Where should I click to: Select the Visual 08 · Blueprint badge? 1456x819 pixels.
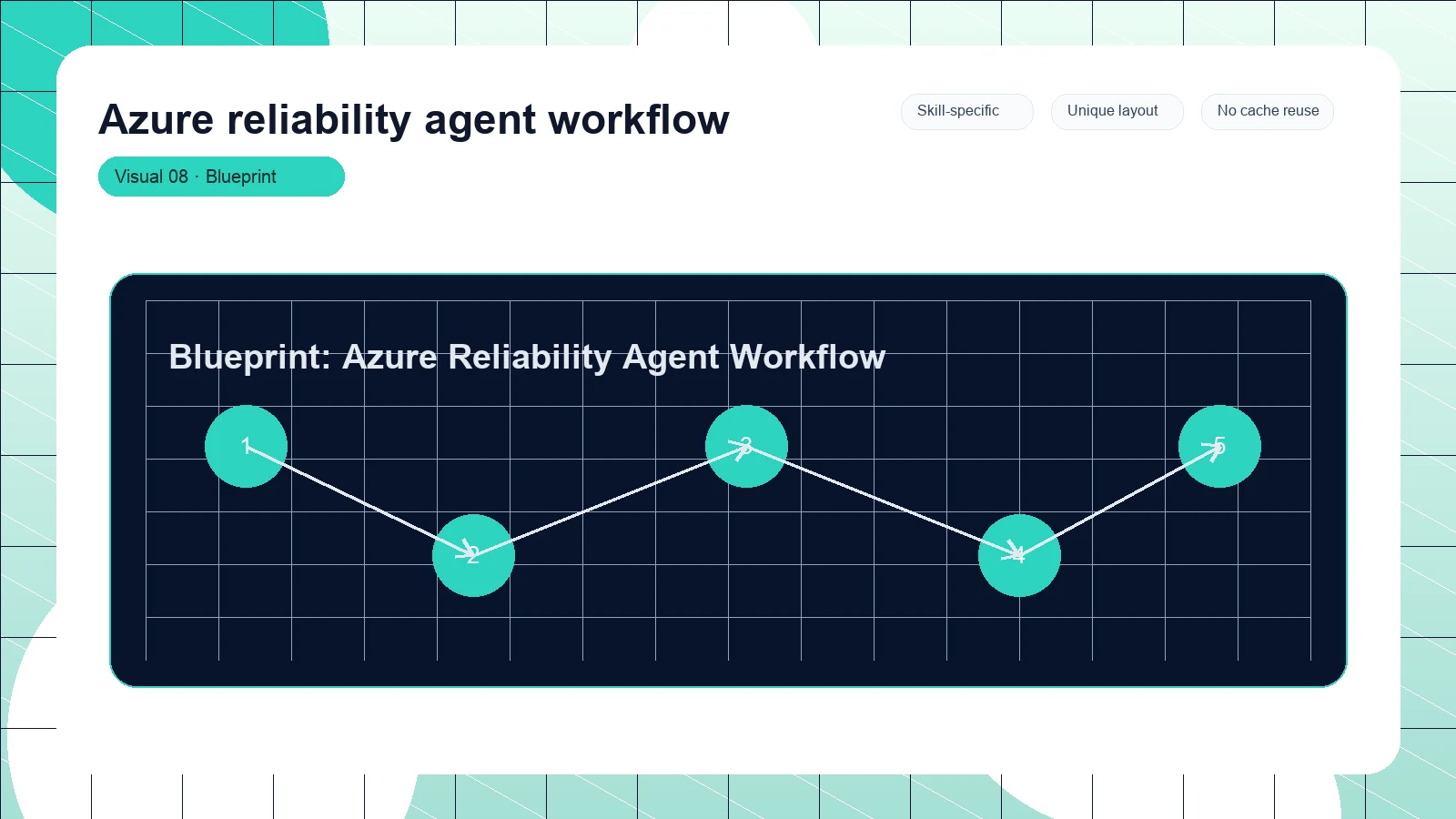221,177
